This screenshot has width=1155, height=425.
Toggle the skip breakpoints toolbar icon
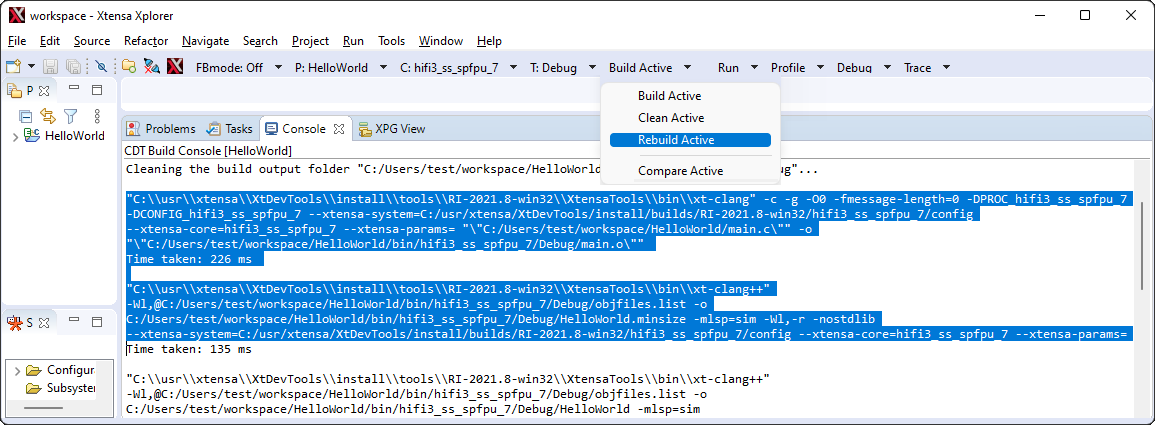pyautogui.click(x=101, y=67)
